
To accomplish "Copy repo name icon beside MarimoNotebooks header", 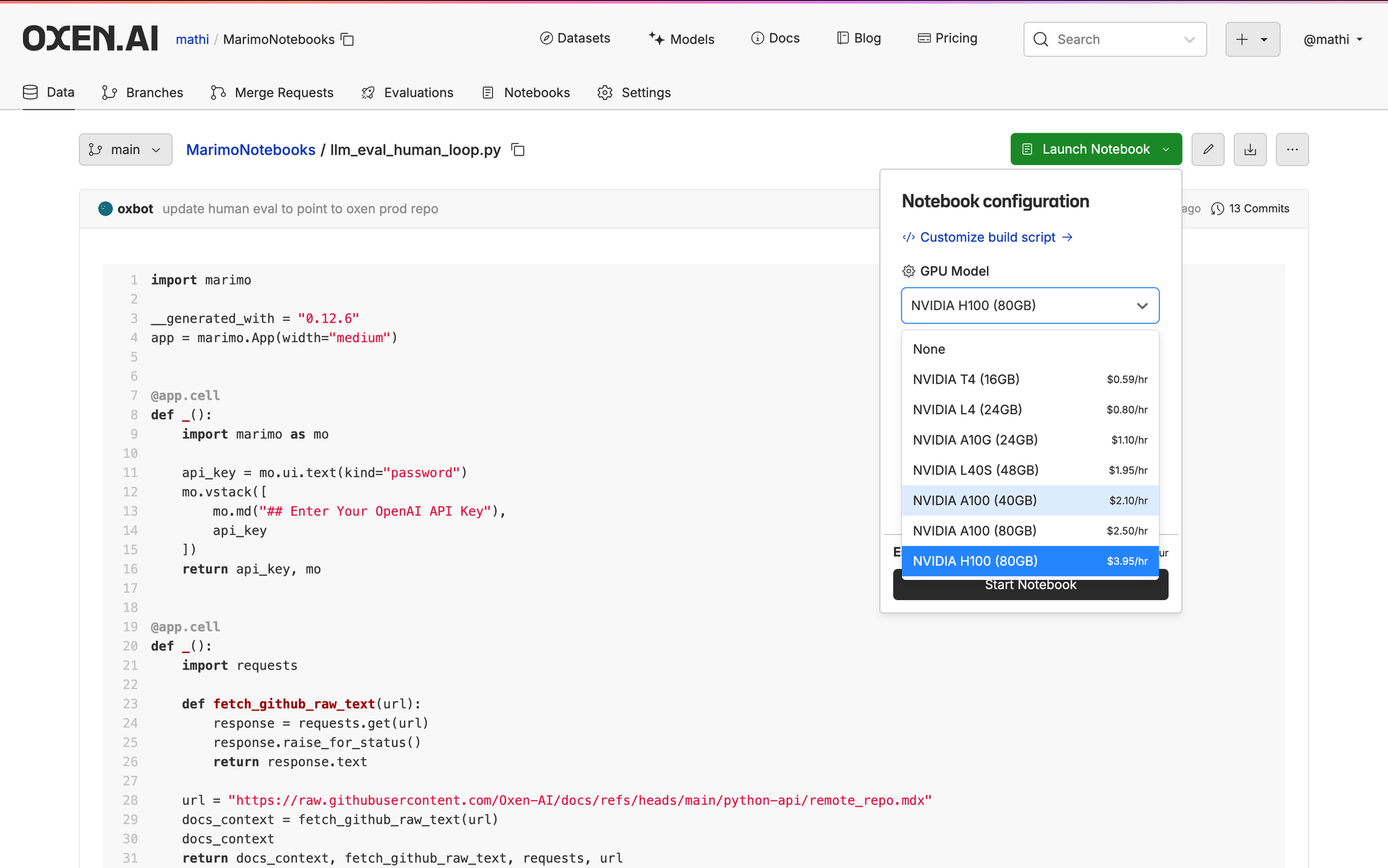I will 348,40.
